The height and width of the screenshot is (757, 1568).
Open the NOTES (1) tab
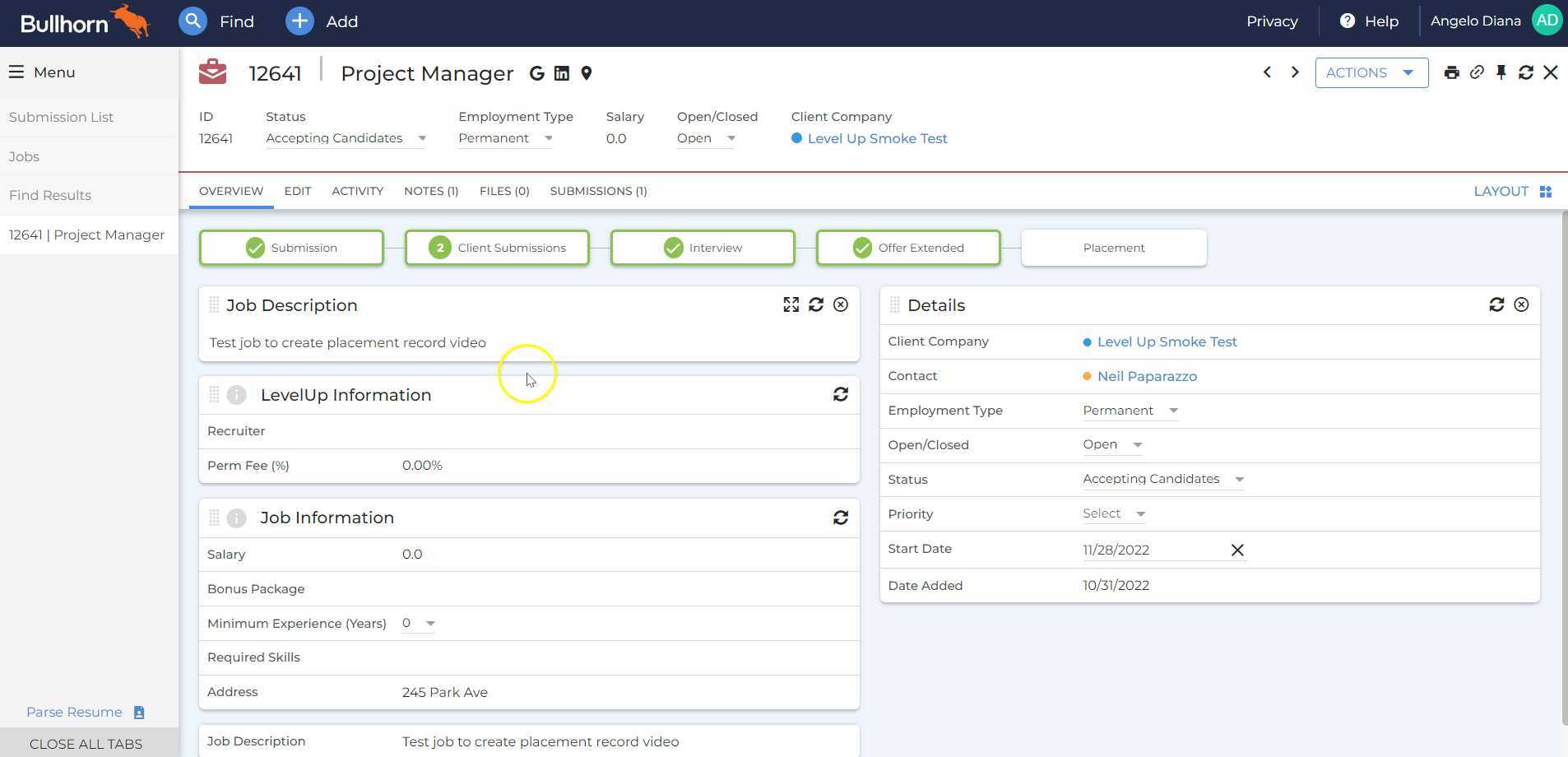(430, 191)
